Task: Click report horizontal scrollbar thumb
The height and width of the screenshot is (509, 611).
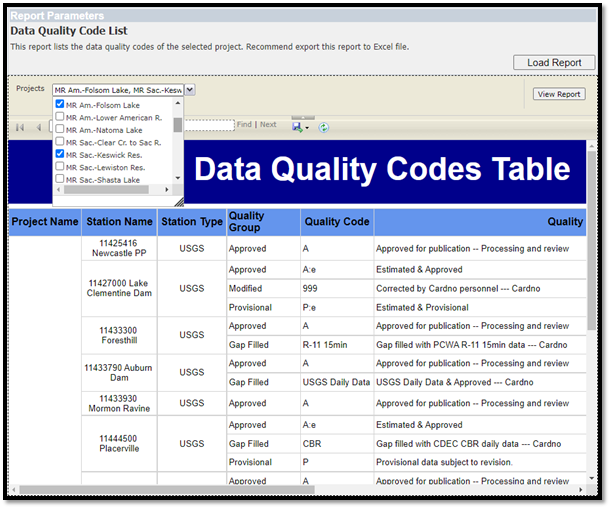Action: 167,490
